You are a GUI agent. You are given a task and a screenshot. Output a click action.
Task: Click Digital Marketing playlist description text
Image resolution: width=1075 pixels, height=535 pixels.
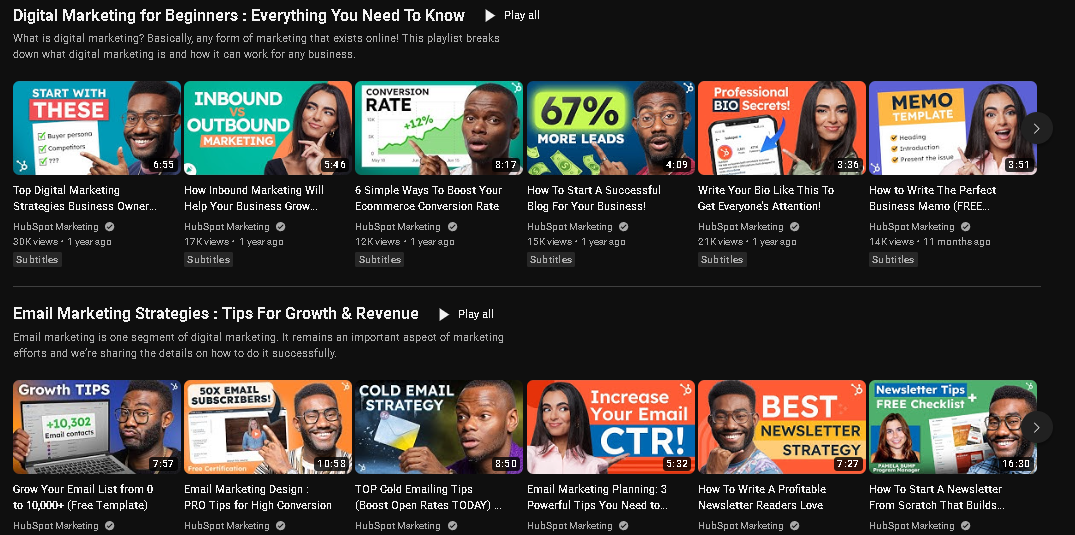[256, 46]
